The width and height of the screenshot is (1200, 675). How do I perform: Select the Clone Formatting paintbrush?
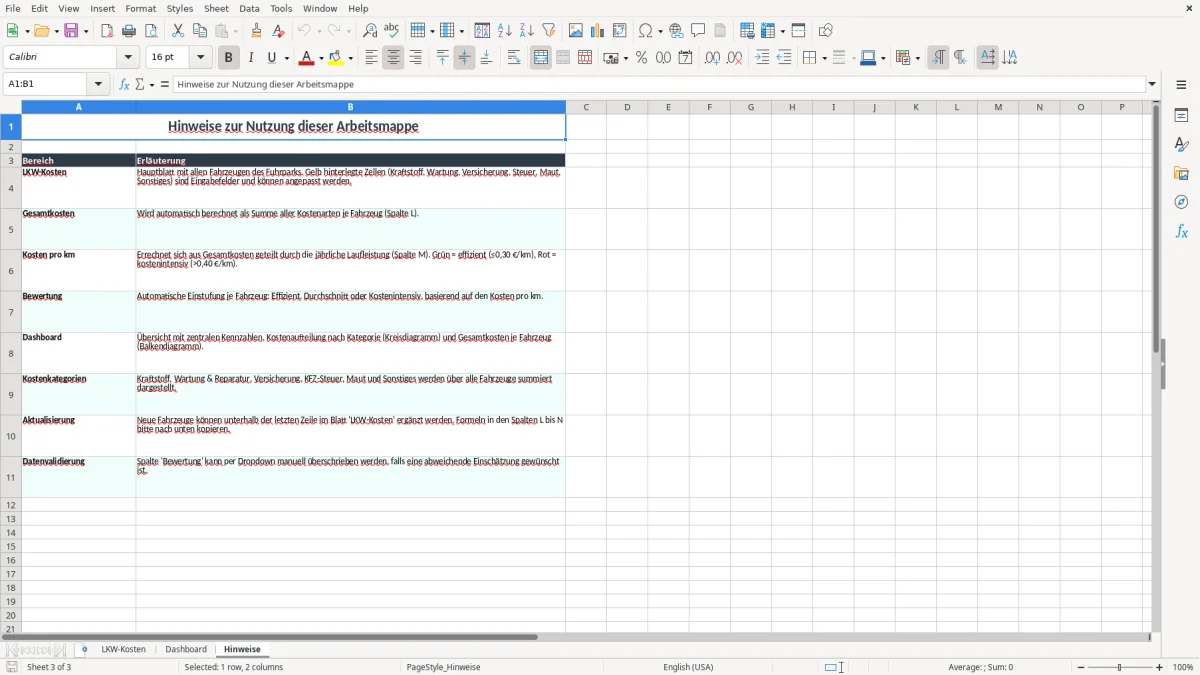click(256, 31)
